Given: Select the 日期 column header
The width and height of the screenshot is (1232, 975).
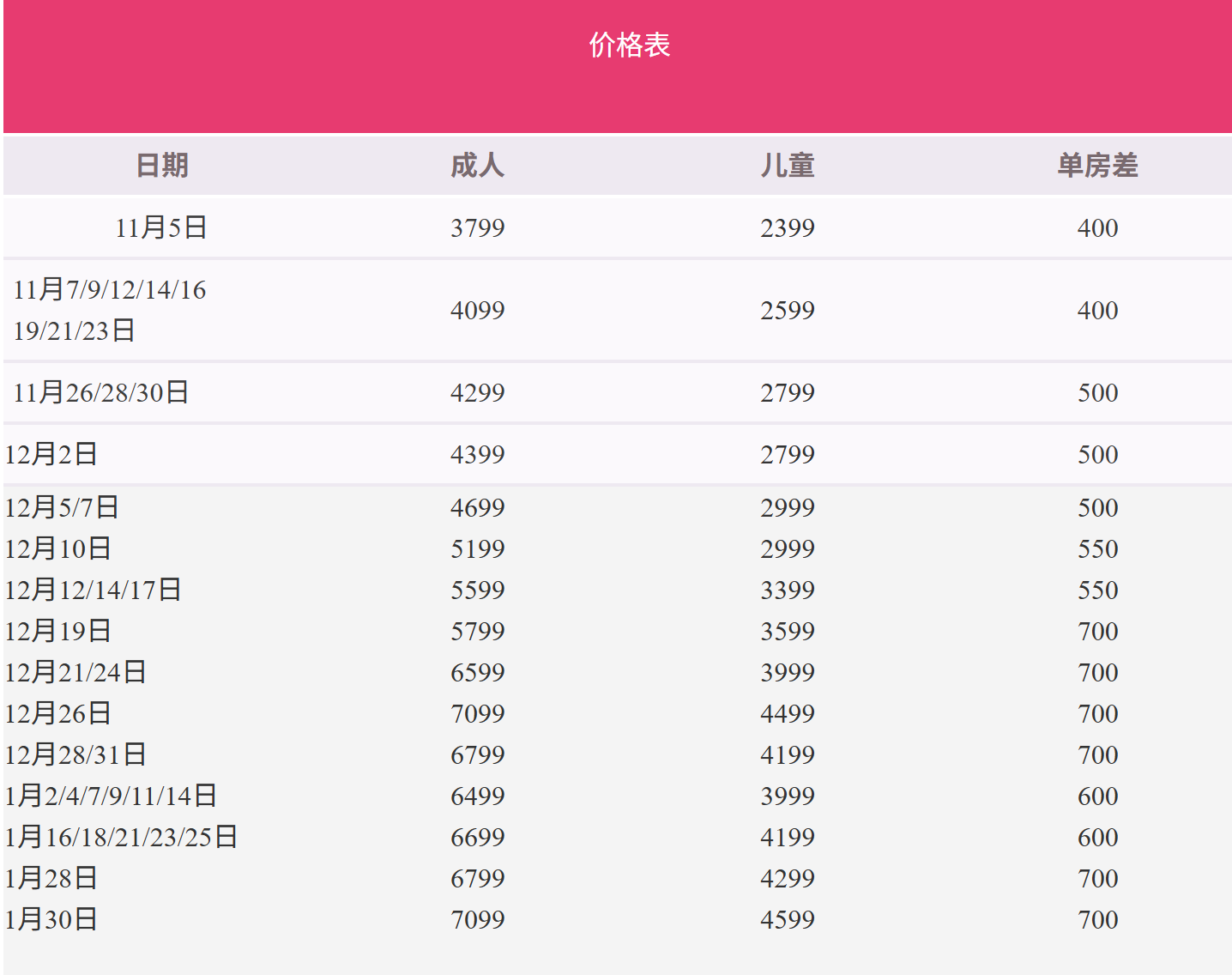Looking at the screenshot, I should point(161,165).
